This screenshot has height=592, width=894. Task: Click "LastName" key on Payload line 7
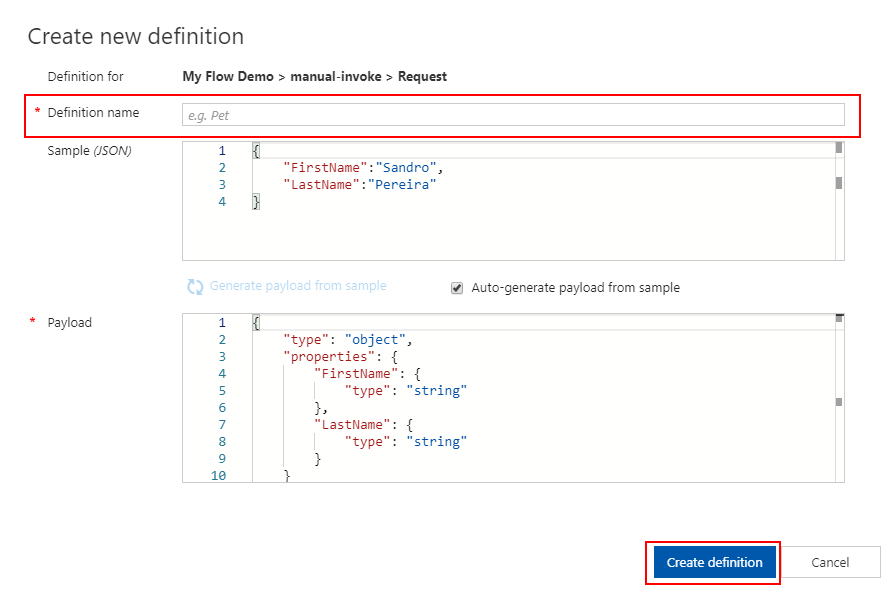click(x=350, y=425)
